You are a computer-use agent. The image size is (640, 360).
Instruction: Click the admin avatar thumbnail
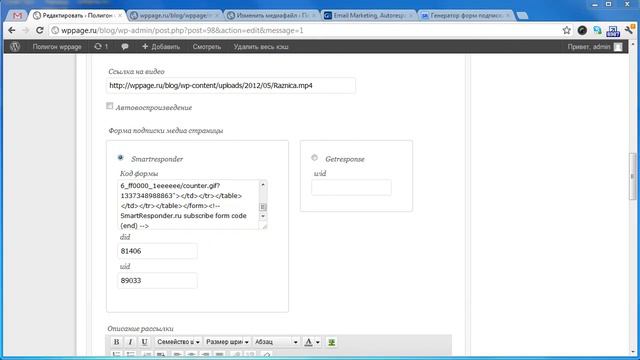[x=618, y=47]
